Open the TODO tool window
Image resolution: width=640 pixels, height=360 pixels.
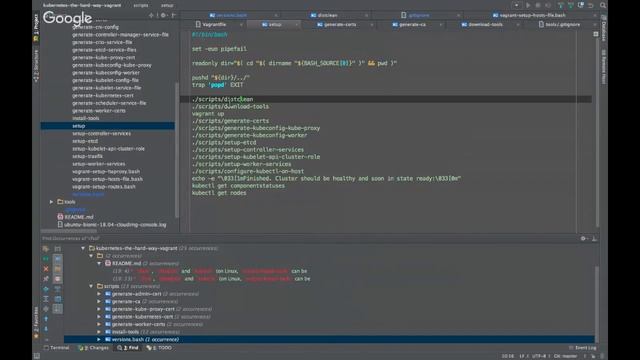pos(160,348)
